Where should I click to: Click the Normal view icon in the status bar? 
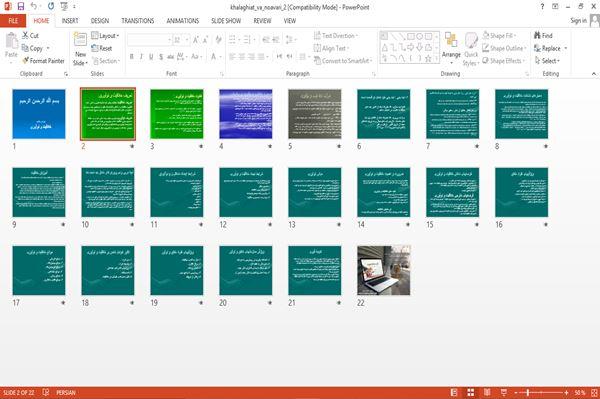(454, 392)
